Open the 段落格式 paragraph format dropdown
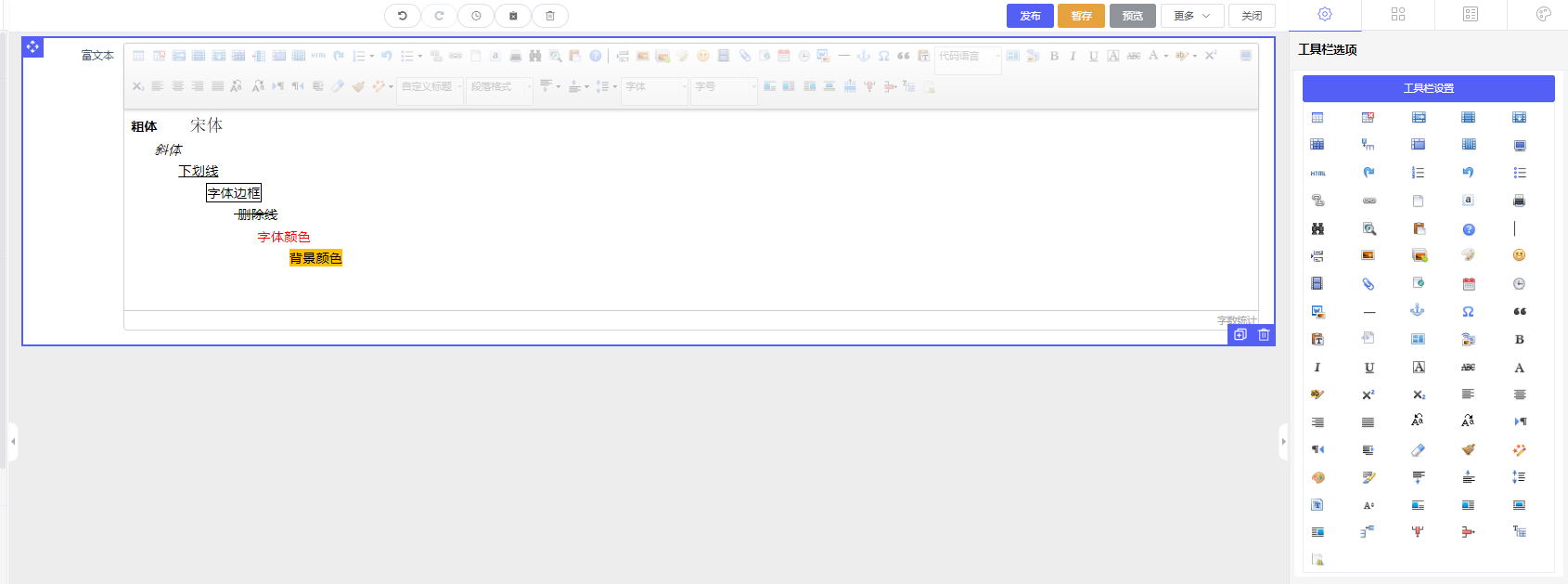 (x=499, y=86)
